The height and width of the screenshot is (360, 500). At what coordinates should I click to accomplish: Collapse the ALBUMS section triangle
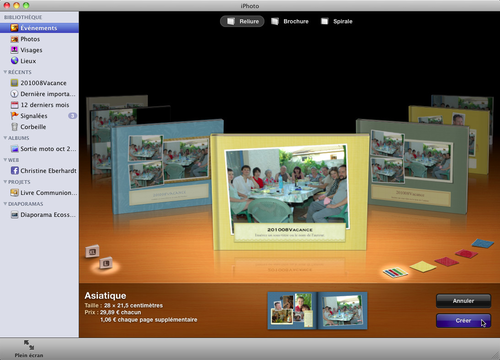tap(5, 138)
